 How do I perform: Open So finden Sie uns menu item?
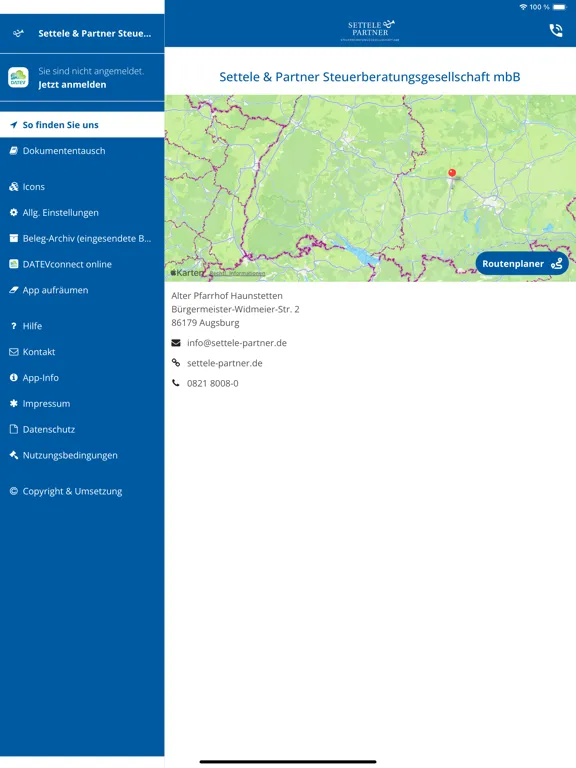pyautogui.click(x=82, y=125)
